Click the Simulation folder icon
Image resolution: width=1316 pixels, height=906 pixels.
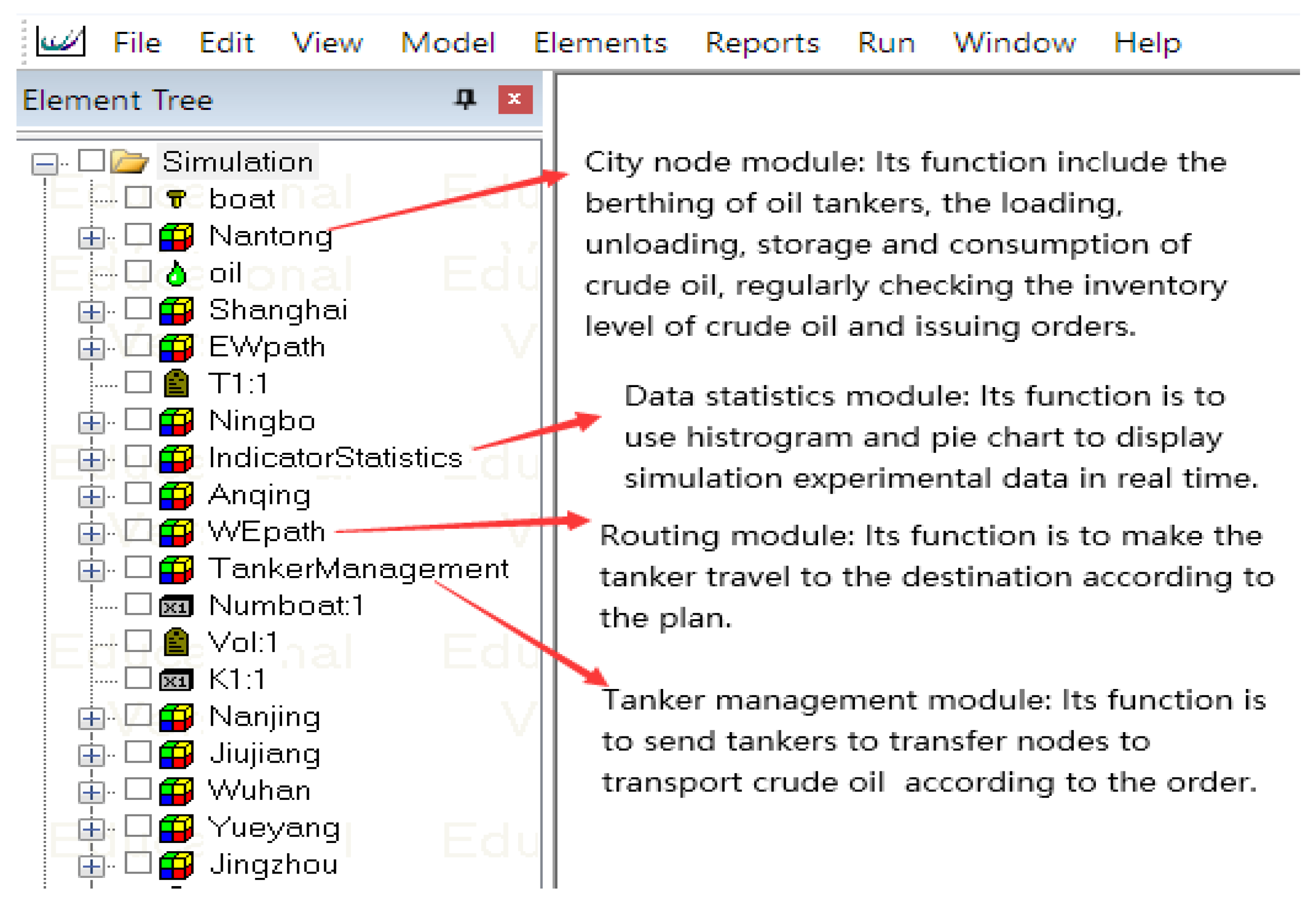click(x=129, y=162)
